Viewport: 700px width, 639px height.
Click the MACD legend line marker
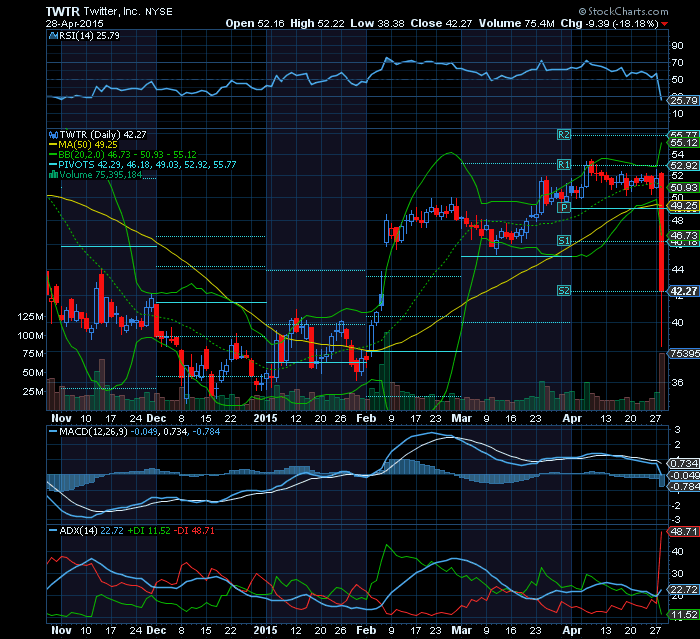pyautogui.click(x=53, y=432)
